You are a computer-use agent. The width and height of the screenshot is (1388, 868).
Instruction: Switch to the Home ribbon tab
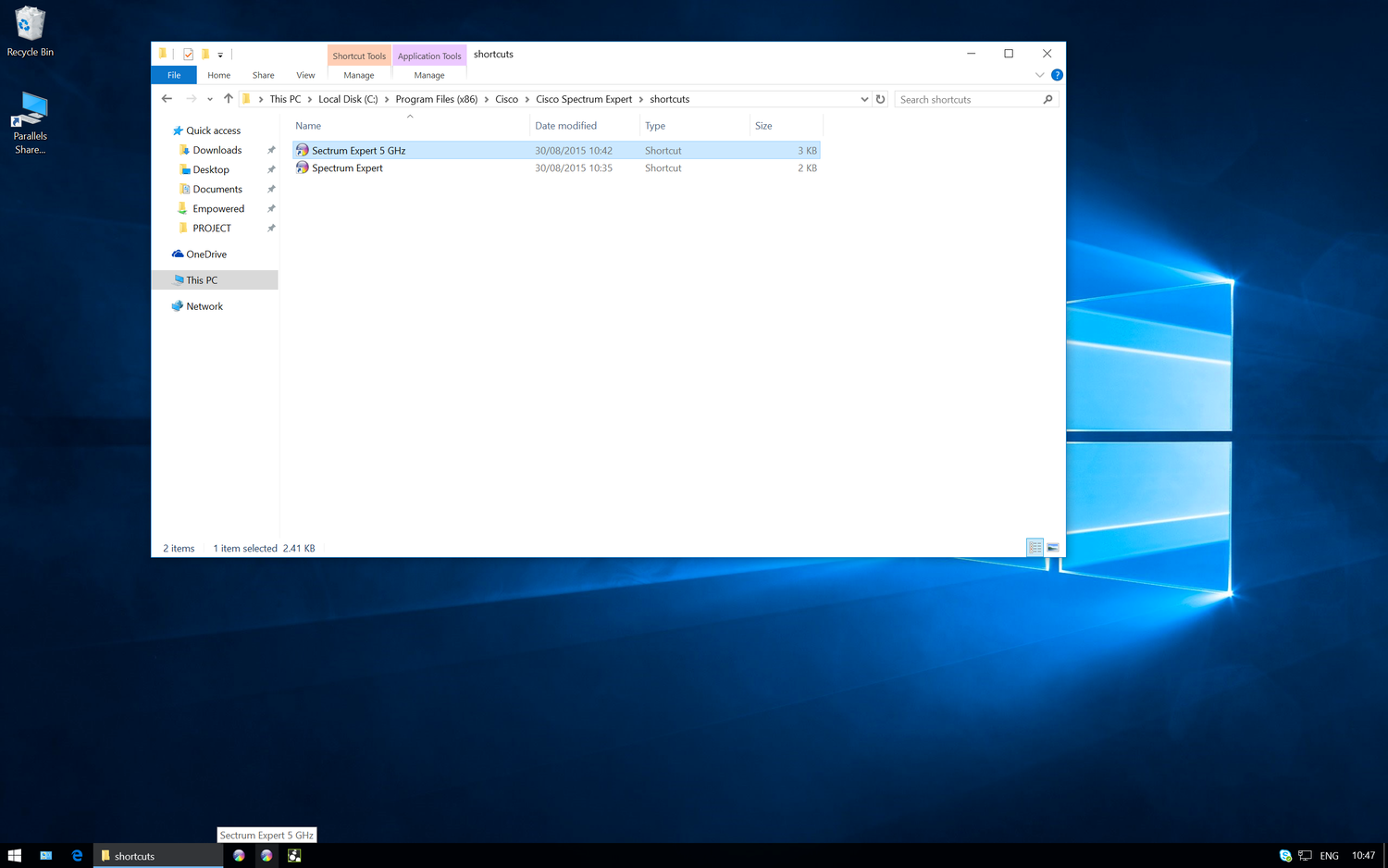click(x=219, y=75)
